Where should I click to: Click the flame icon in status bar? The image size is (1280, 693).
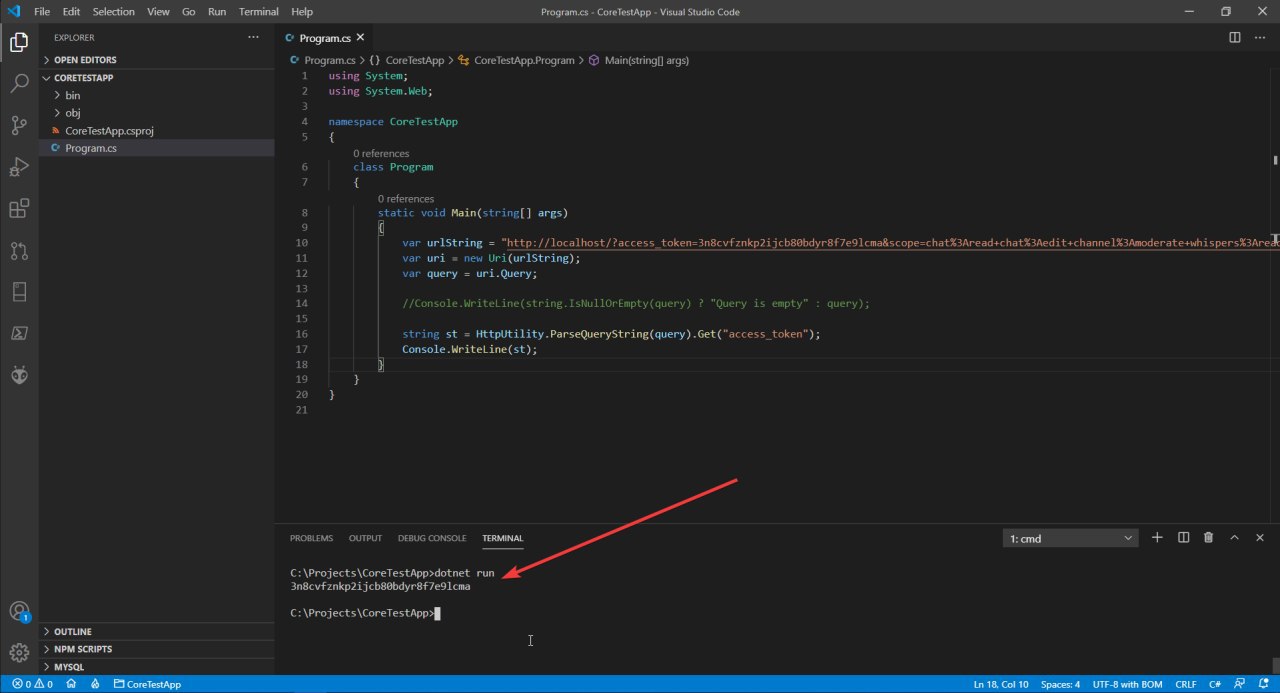pos(95,684)
